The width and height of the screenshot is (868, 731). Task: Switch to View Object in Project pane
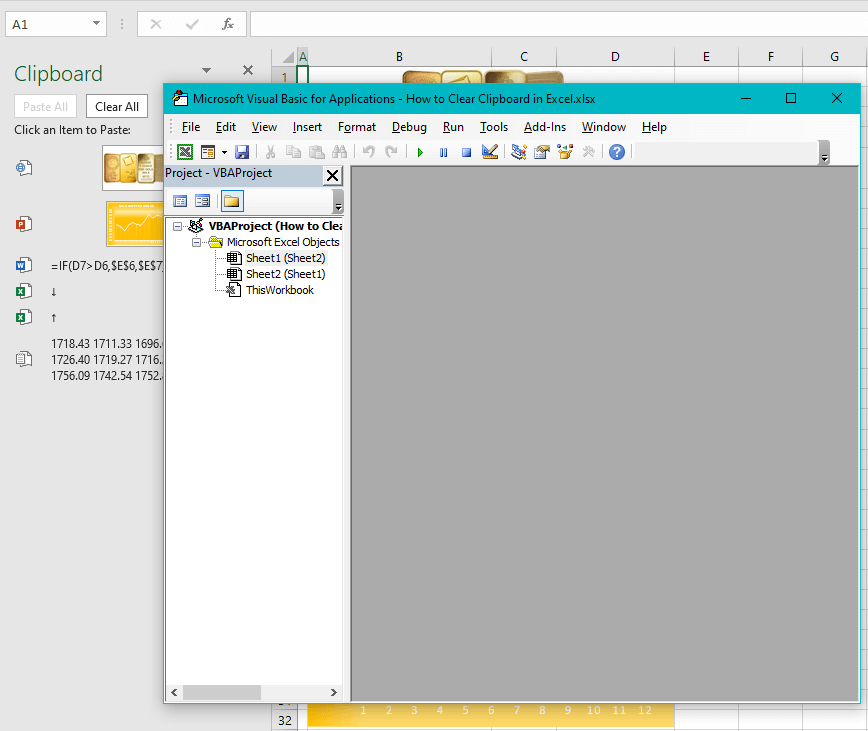pyautogui.click(x=203, y=201)
